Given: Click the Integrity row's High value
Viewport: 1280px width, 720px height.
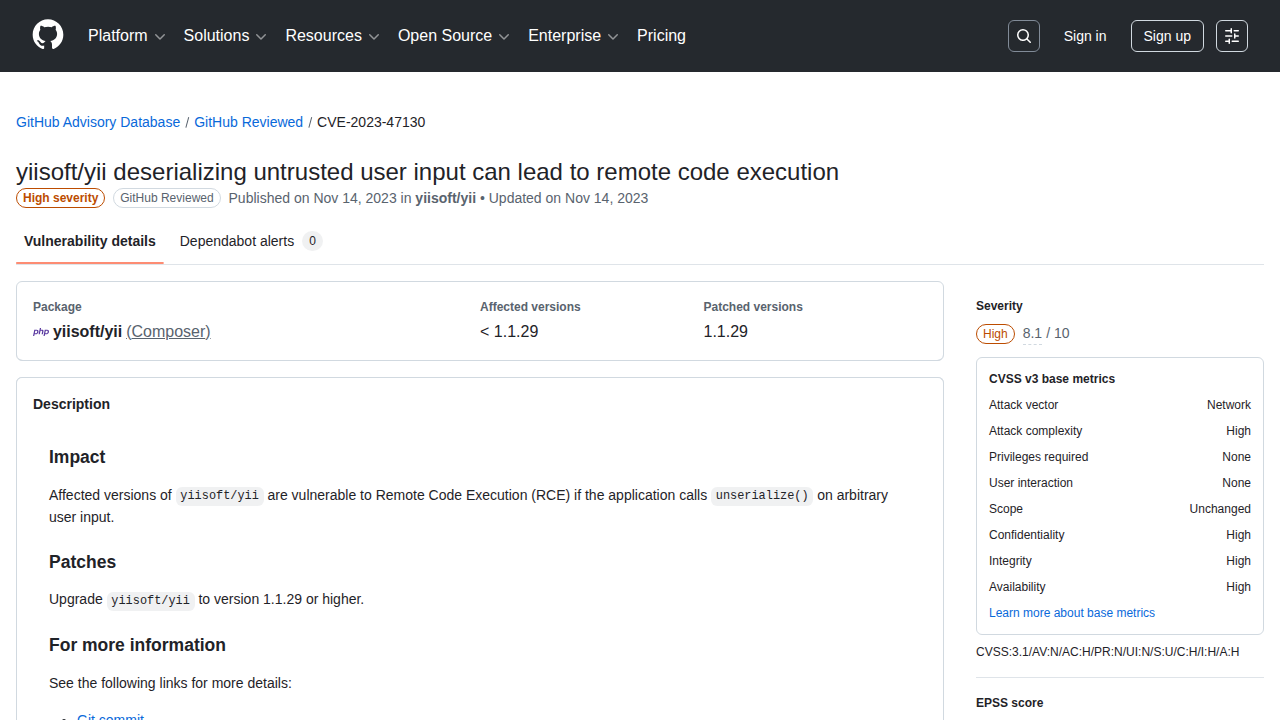Looking at the screenshot, I should point(1238,561).
